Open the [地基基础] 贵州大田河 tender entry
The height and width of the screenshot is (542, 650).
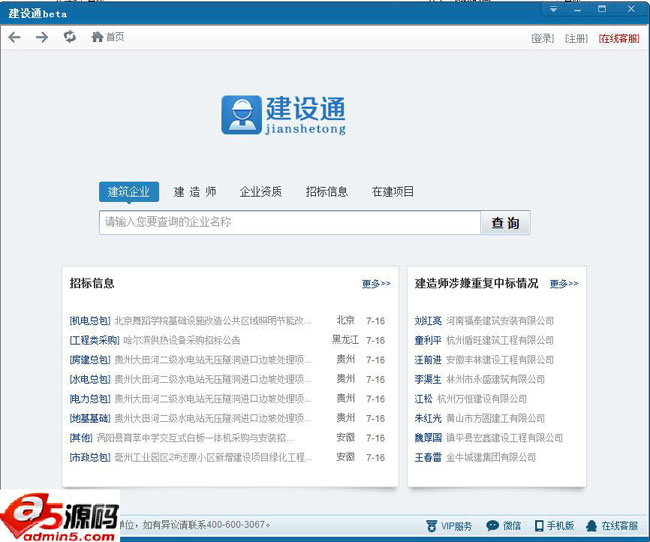[x=190, y=418]
